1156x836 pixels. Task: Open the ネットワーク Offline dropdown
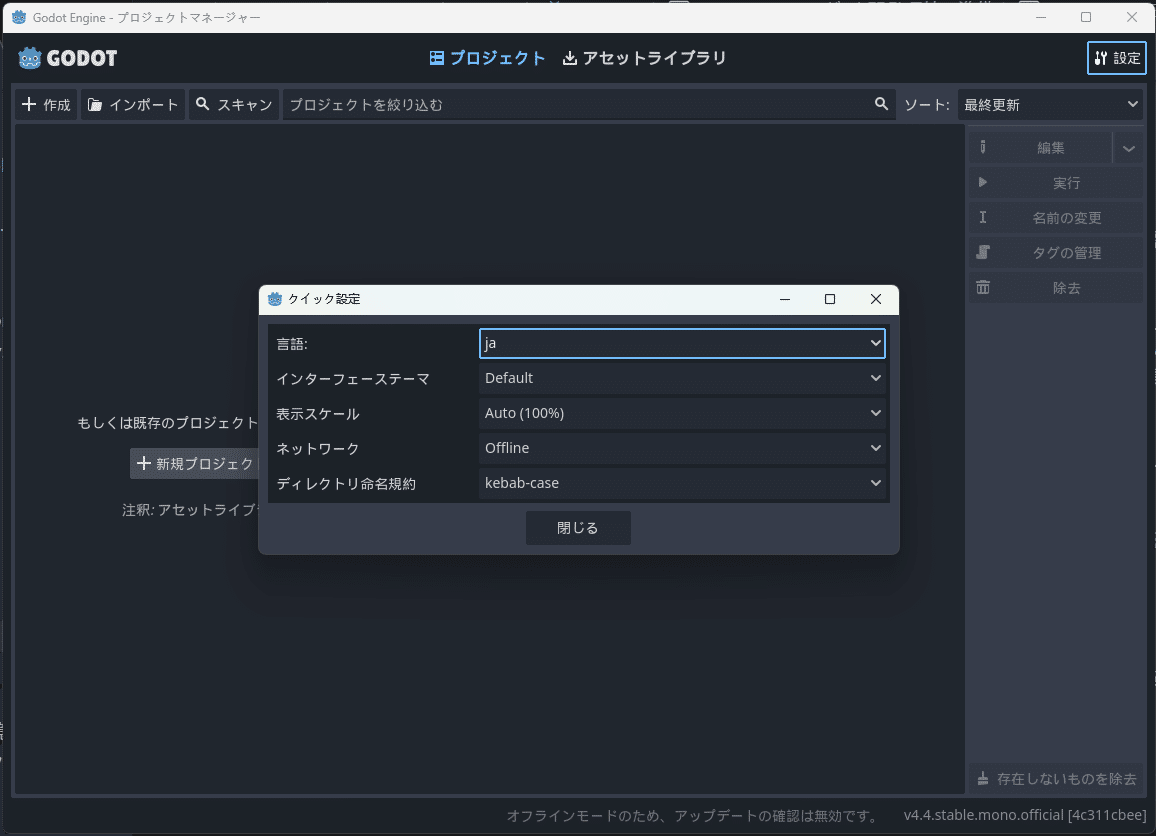[682, 448]
